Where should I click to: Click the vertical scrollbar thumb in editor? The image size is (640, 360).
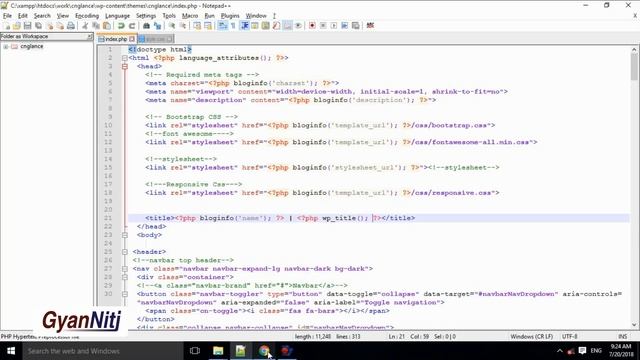[x=633, y=67]
